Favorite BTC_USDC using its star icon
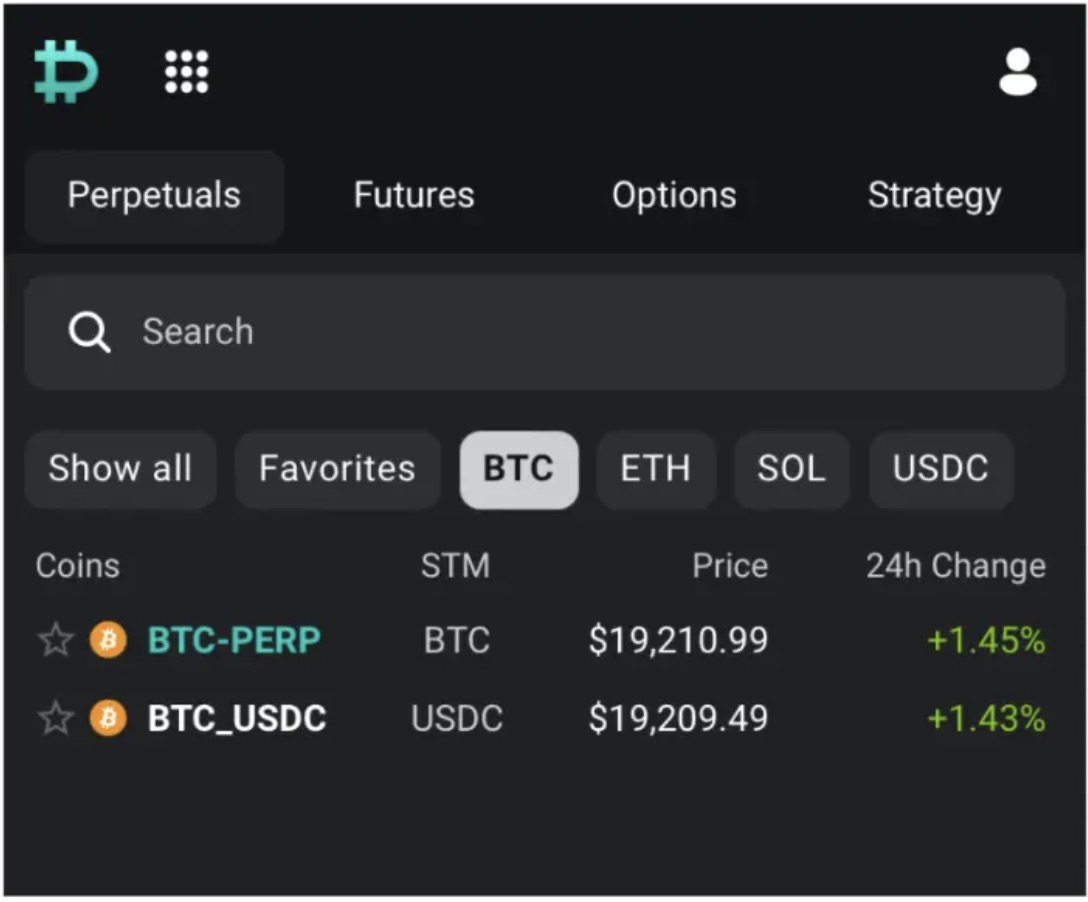The image size is (1088, 902). coord(55,717)
